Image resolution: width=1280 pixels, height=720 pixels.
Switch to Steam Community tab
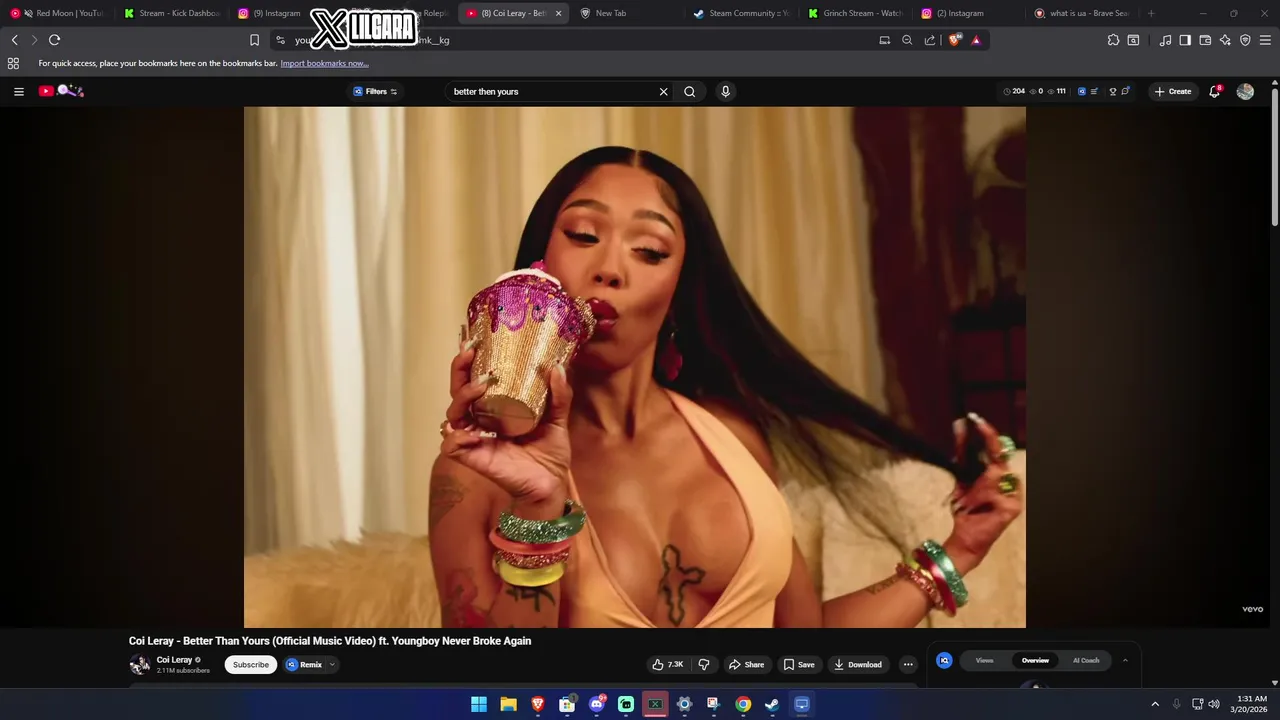coord(742,13)
